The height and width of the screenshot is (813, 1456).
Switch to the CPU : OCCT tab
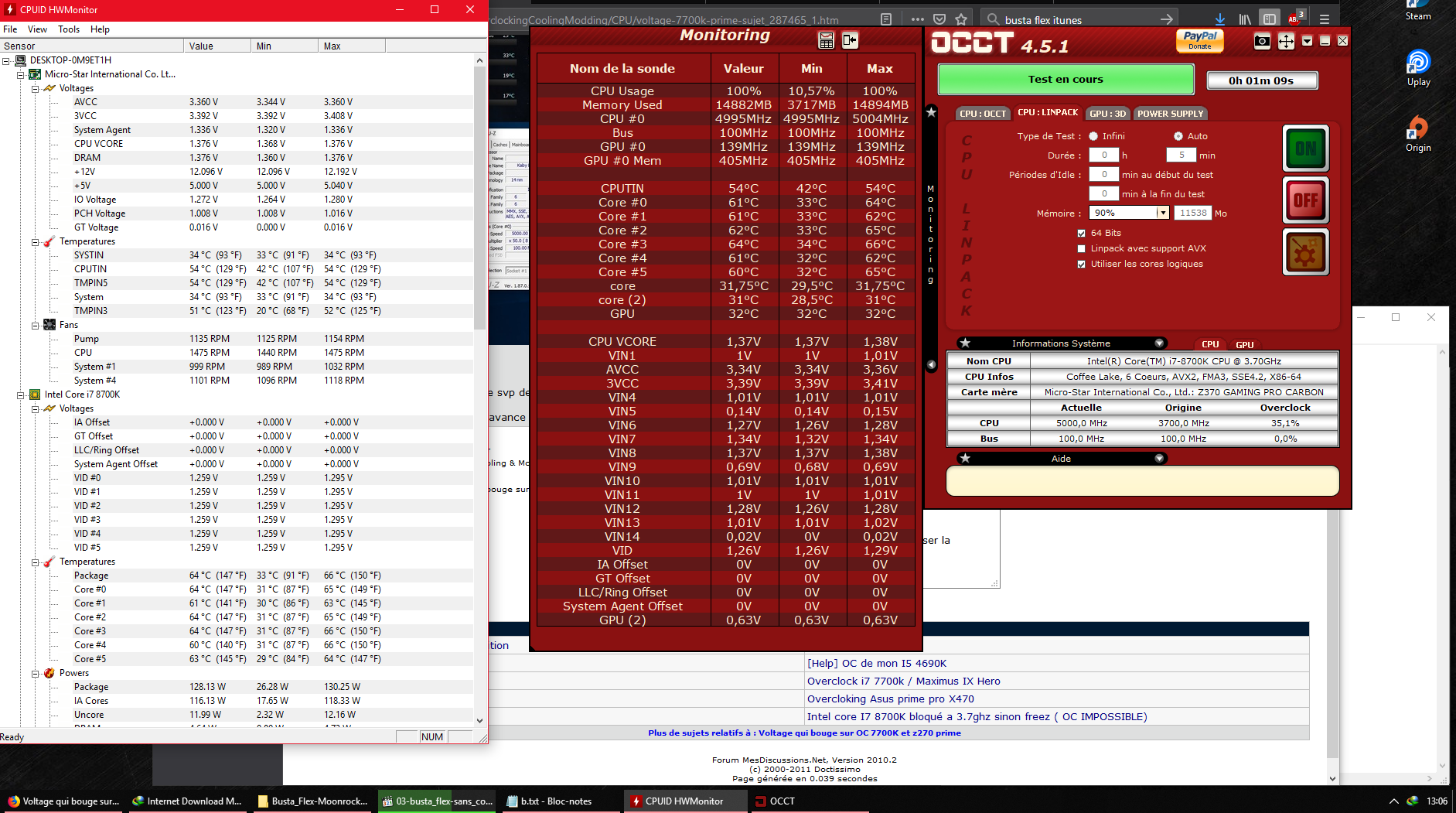click(x=983, y=114)
